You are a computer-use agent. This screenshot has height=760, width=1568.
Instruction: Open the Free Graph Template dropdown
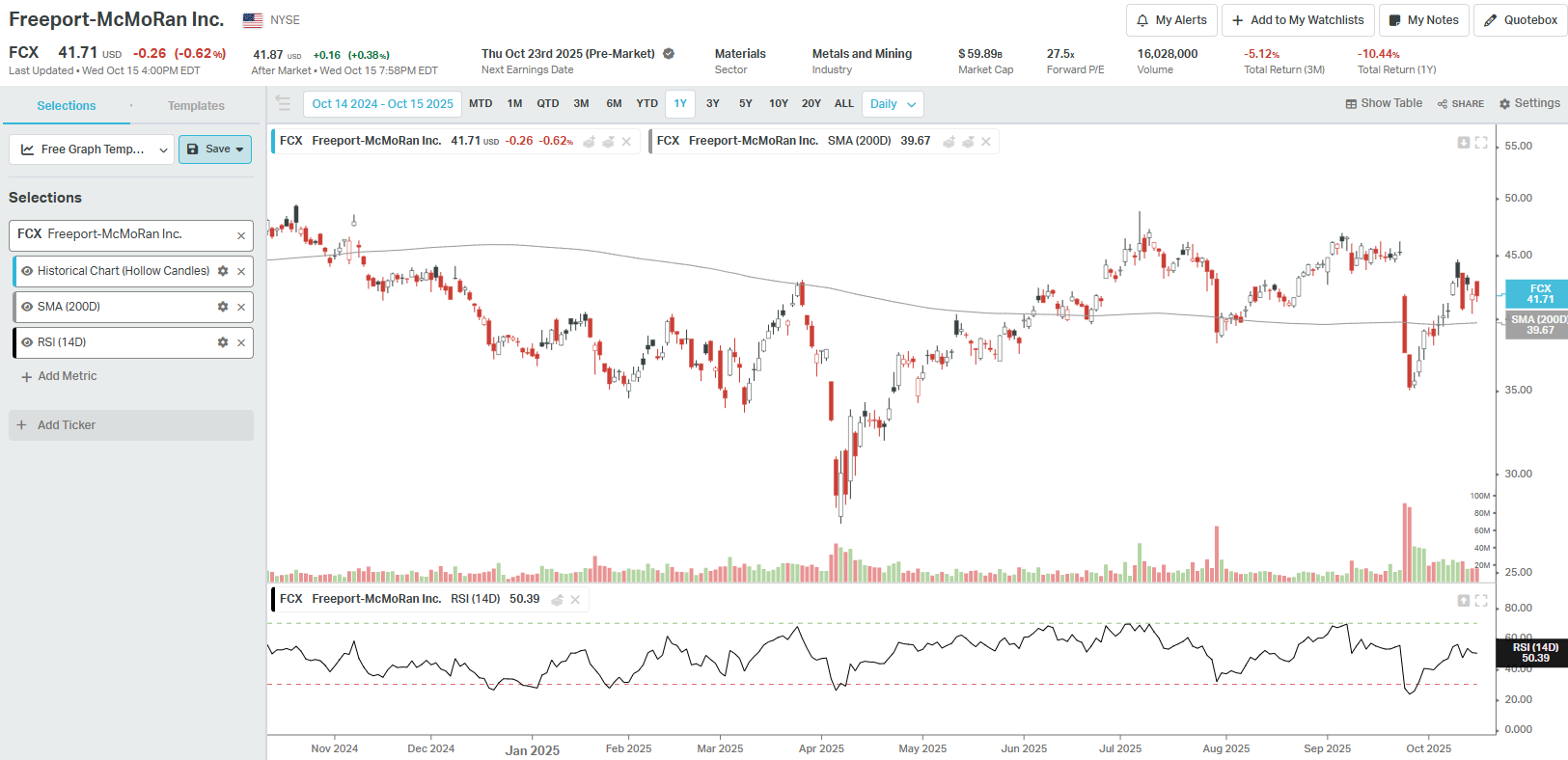pos(92,149)
